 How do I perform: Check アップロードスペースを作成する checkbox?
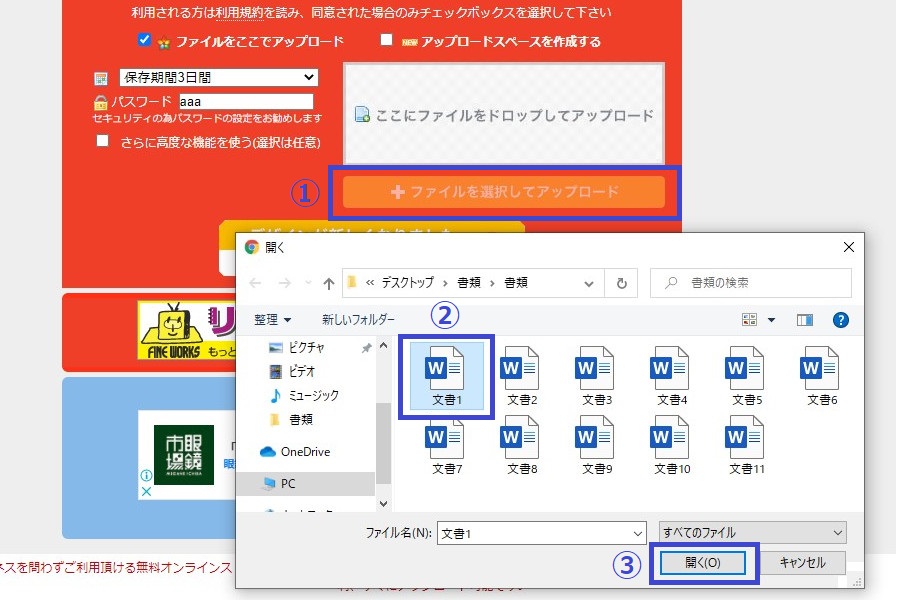tap(386, 40)
